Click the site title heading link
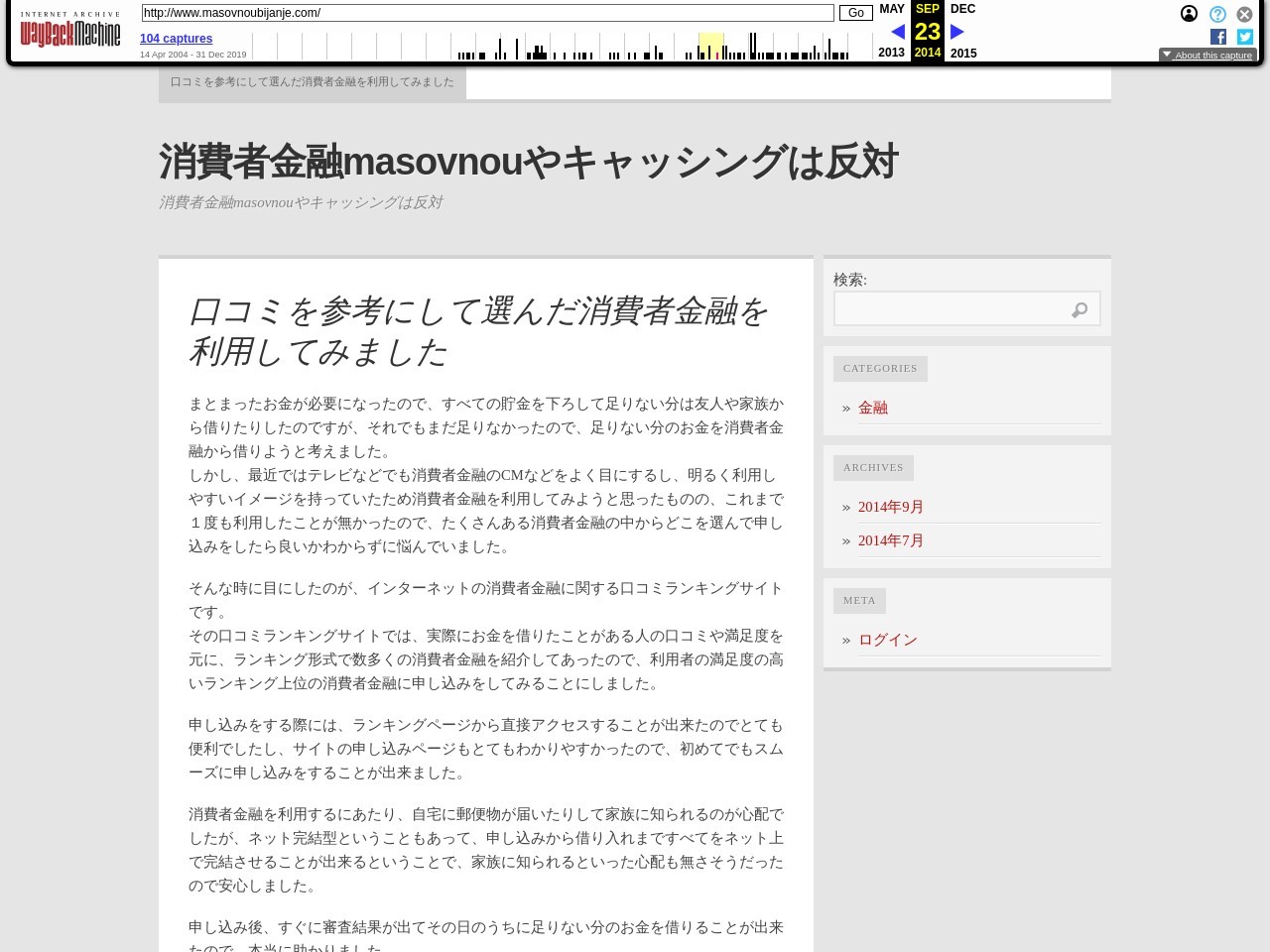This screenshot has width=1270, height=952. tap(528, 162)
